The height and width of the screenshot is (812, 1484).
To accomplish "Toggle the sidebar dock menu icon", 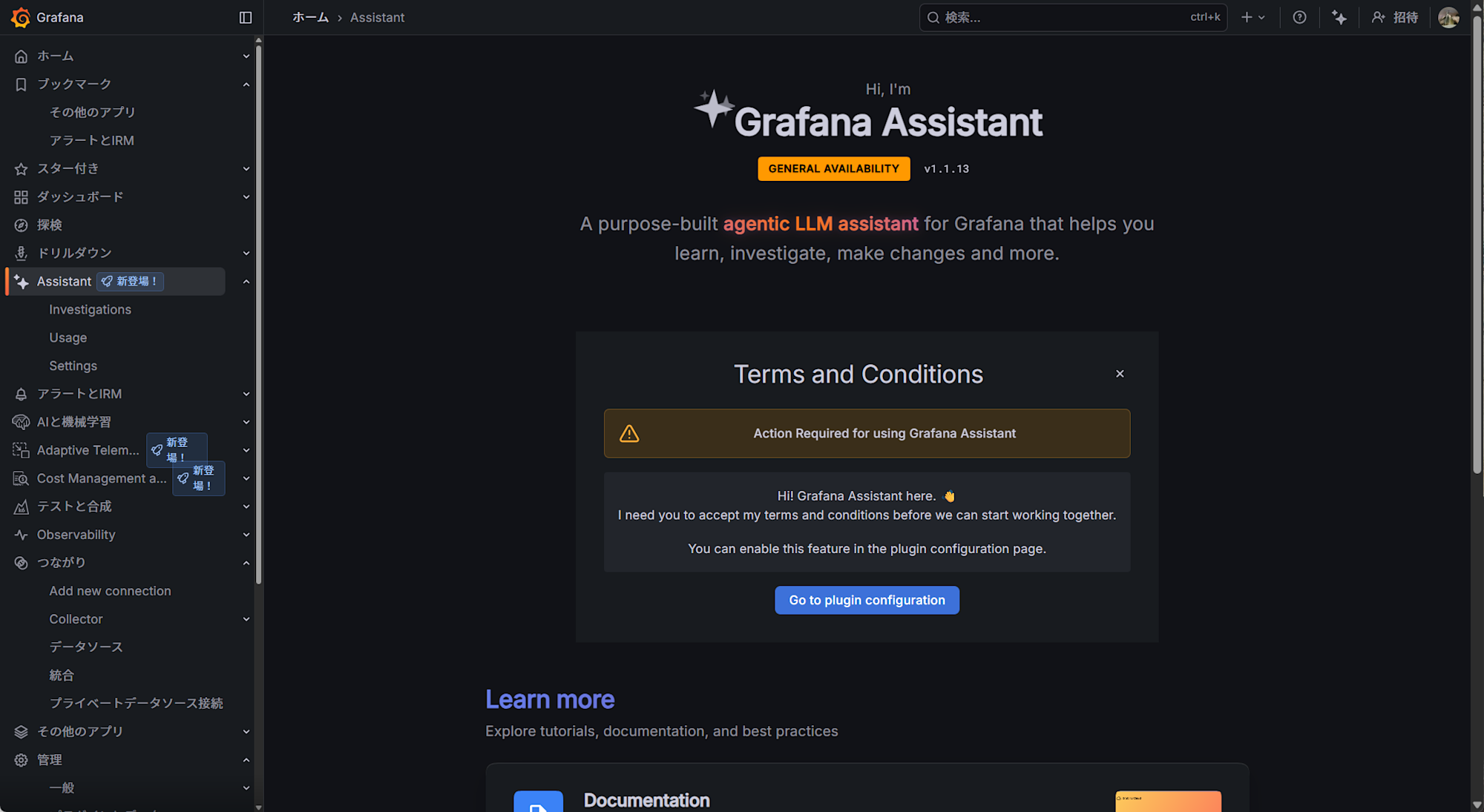I will pyautogui.click(x=246, y=17).
